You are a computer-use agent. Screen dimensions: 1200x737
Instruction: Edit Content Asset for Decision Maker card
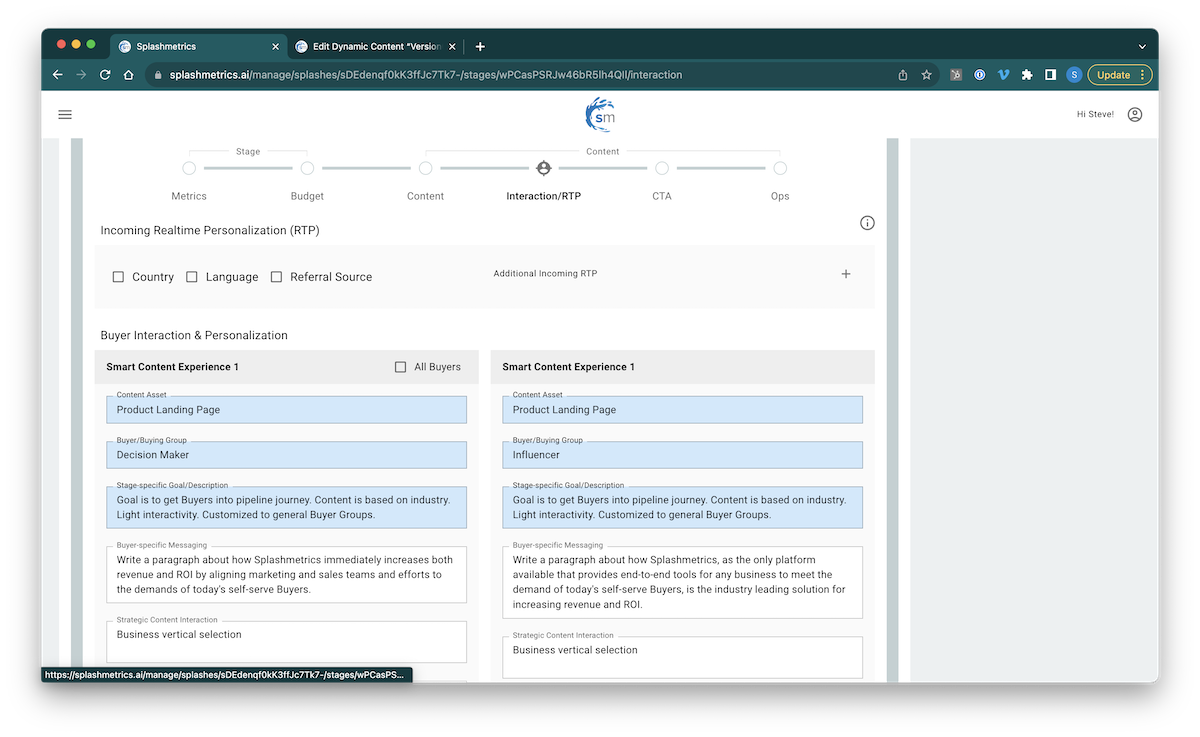pyautogui.click(x=287, y=409)
